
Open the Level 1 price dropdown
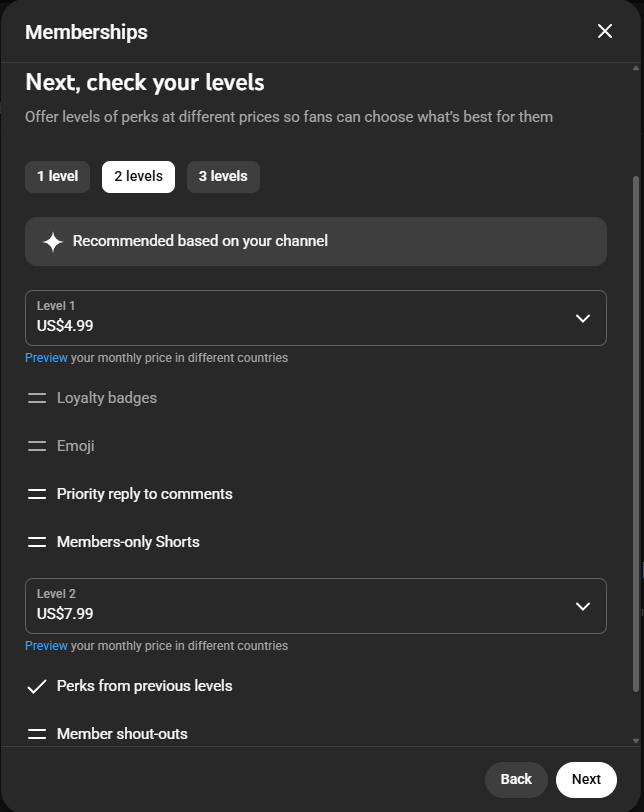coord(316,318)
